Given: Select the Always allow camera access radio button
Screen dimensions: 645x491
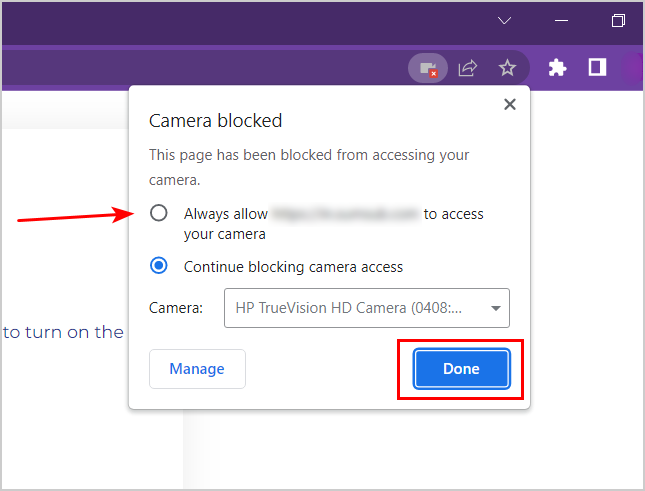Looking at the screenshot, I should tap(158, 213).
